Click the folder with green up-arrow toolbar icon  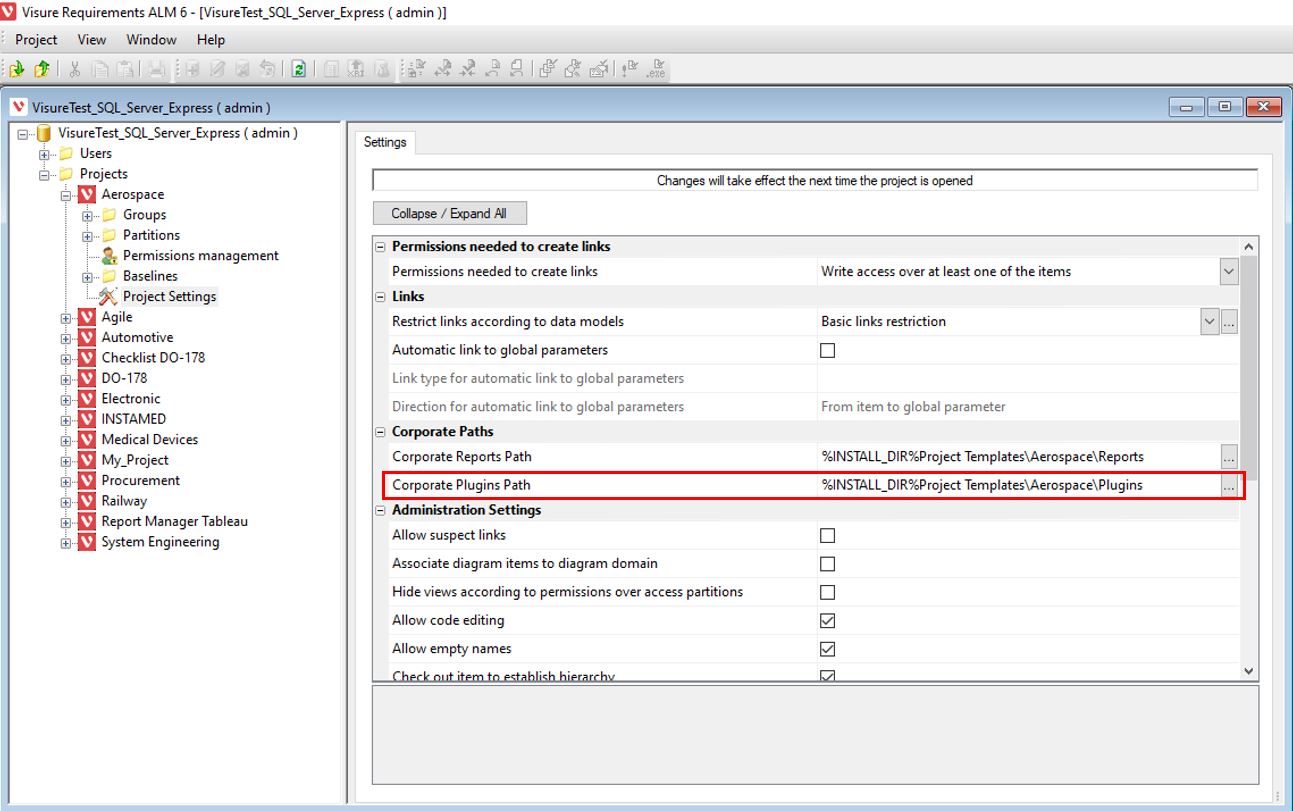tap(42, 69)
